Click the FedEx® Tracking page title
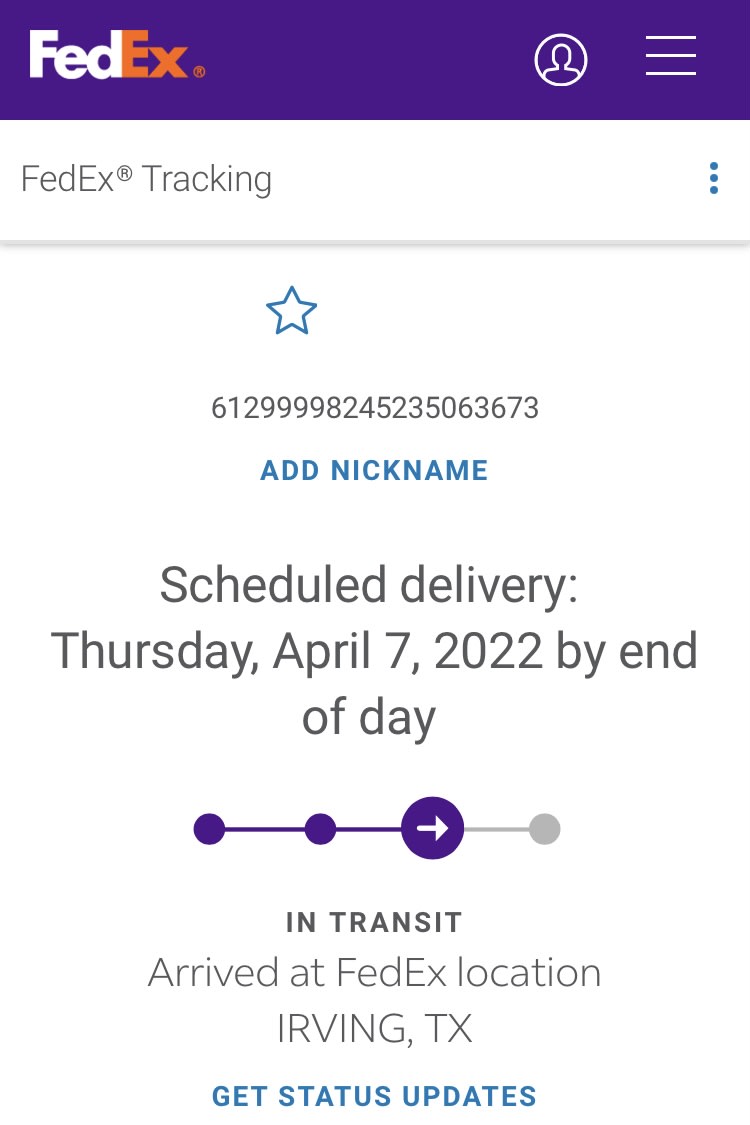750x1125 pixels. click(146, 179)
